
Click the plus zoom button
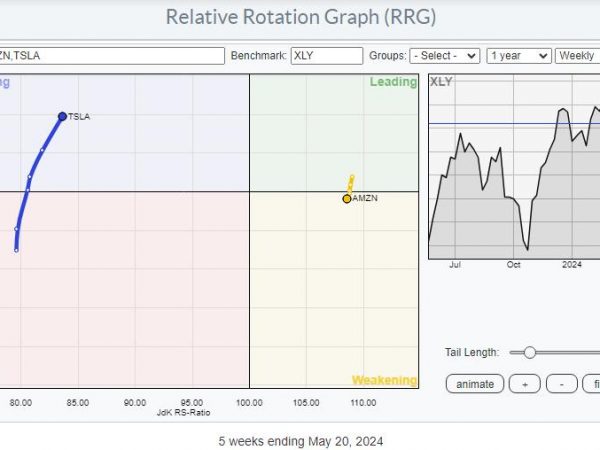click(x=525, y=384)
